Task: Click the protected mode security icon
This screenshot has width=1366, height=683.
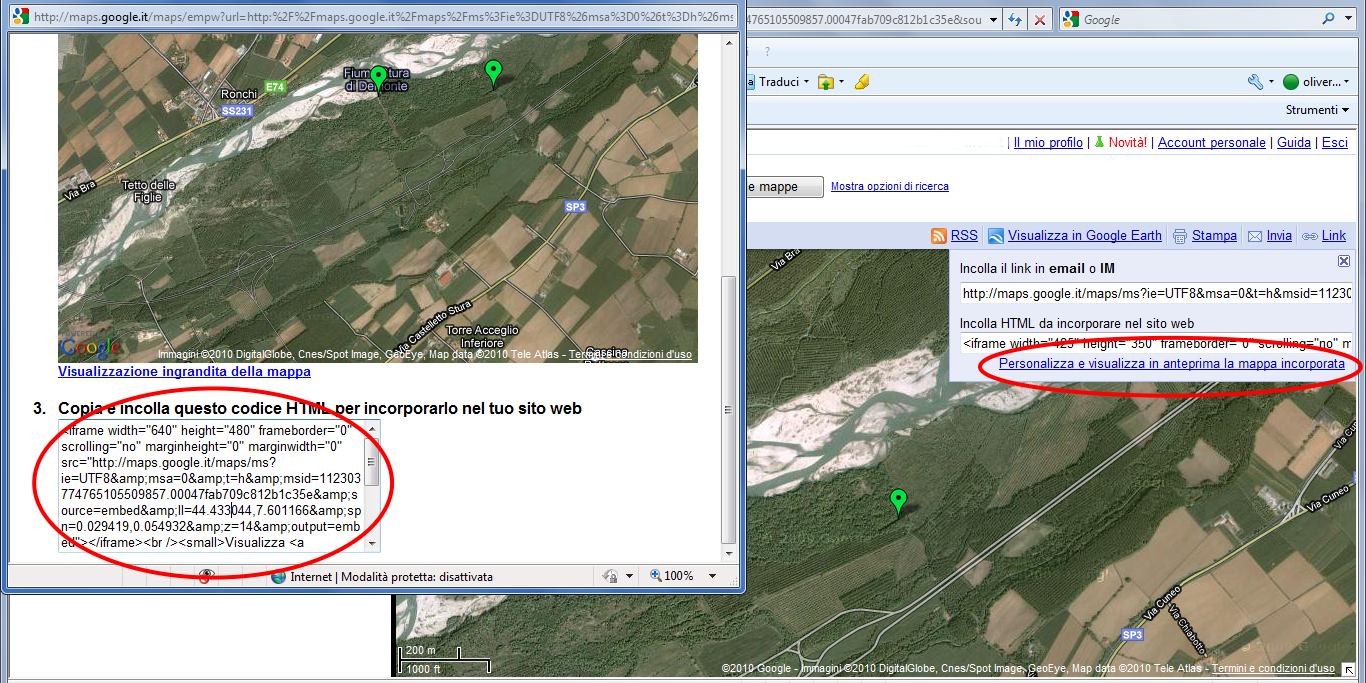Action: [611, 576]
